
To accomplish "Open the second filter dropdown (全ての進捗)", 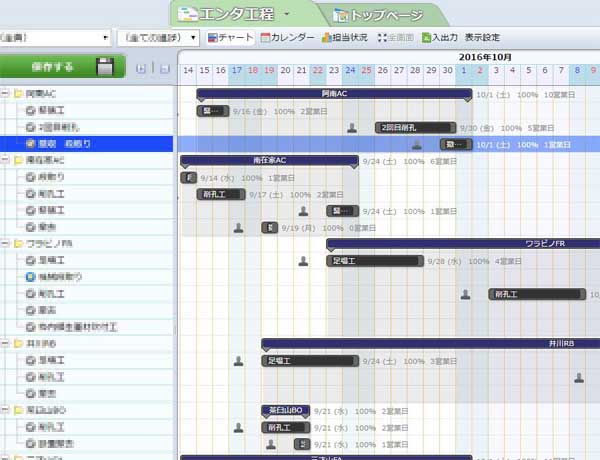I will tap(158, 38).
